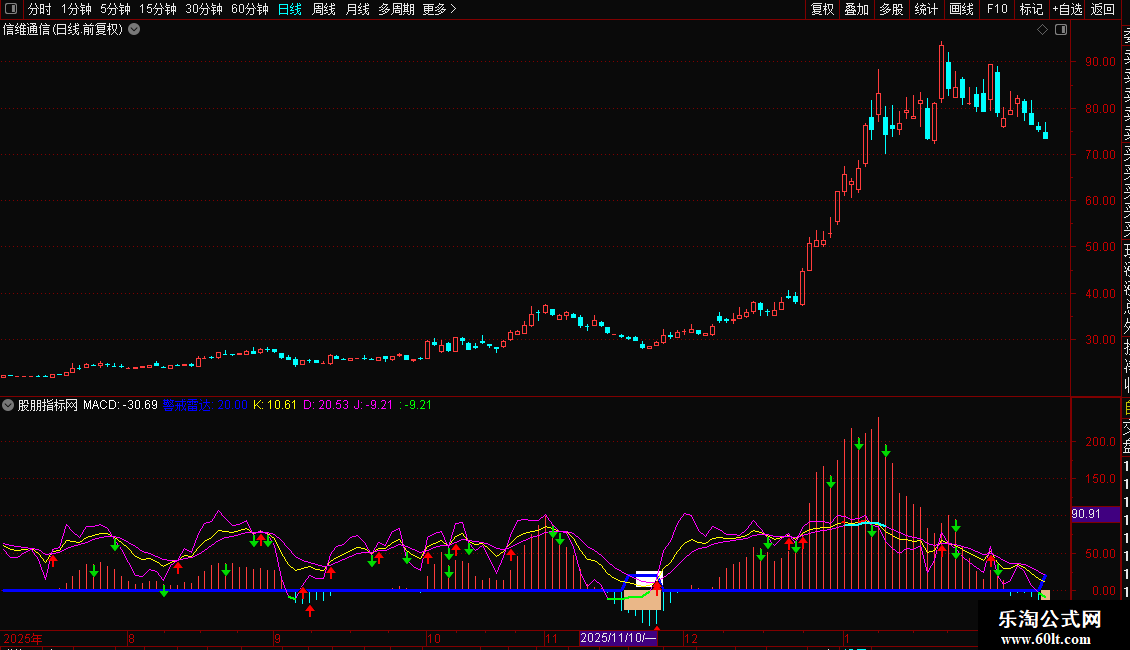1130x650 pixels.
Task: Expand the 信维通信 chart title dropdown
Action: tap(134, 29)
